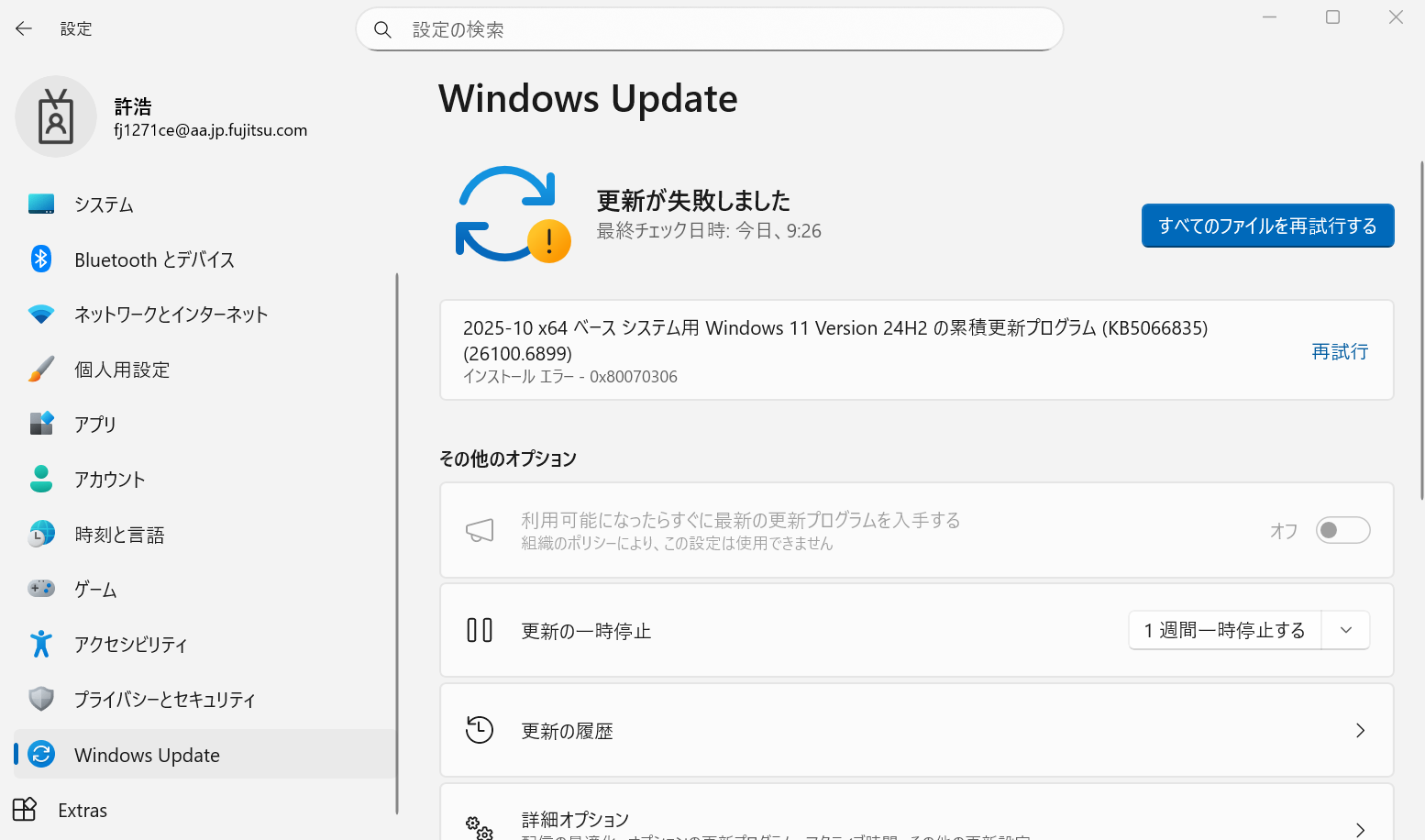Click the その他のオプション heading

pos(508,459)
